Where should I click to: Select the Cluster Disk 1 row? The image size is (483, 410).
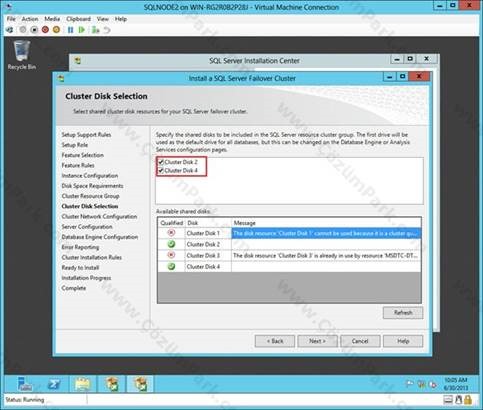[289, 233]
